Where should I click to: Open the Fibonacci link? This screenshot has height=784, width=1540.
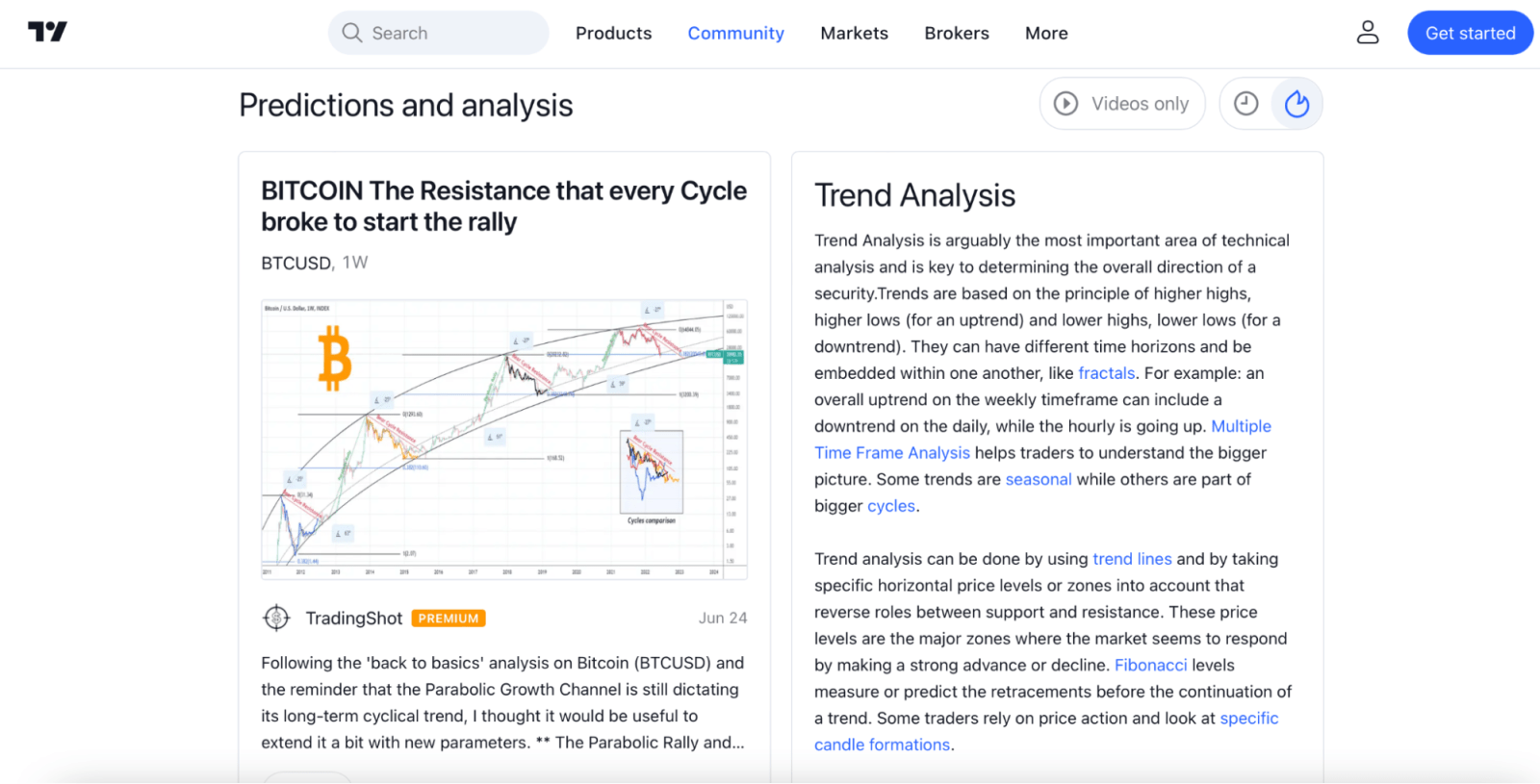(x=1150, y=665)
